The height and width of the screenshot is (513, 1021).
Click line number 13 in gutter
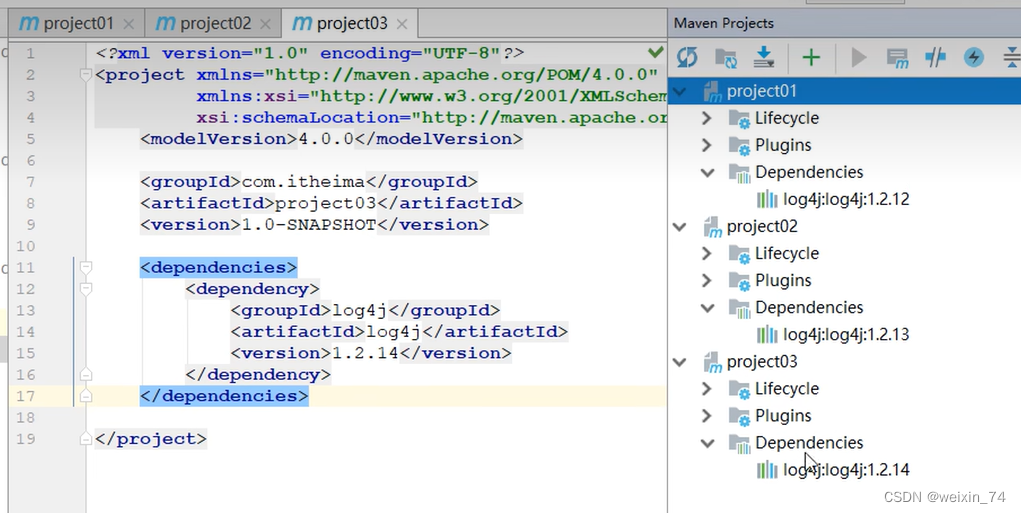26,311
